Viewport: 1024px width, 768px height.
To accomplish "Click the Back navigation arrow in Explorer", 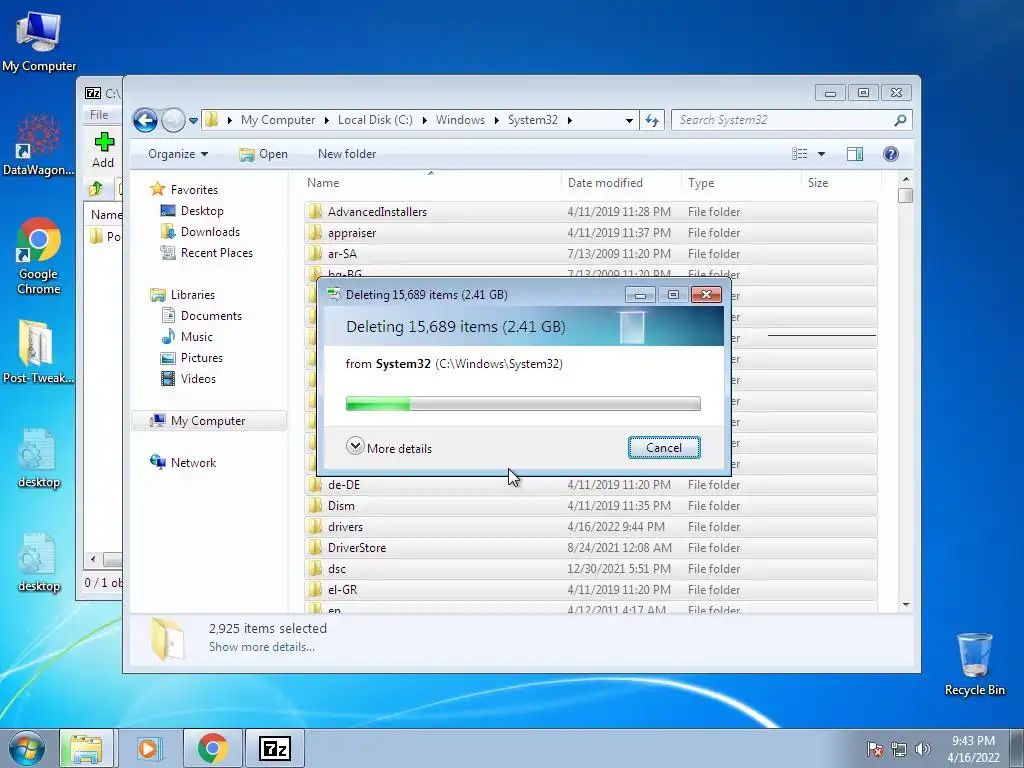I will [x=145, y=120].
